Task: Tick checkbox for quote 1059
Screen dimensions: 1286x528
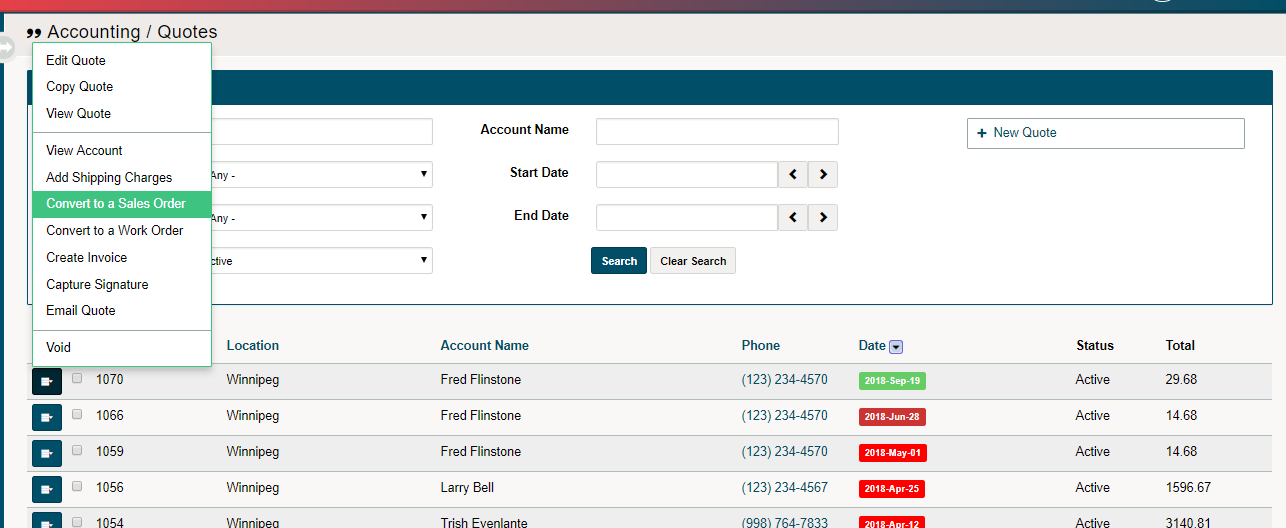Action: (x=77, y=450)
